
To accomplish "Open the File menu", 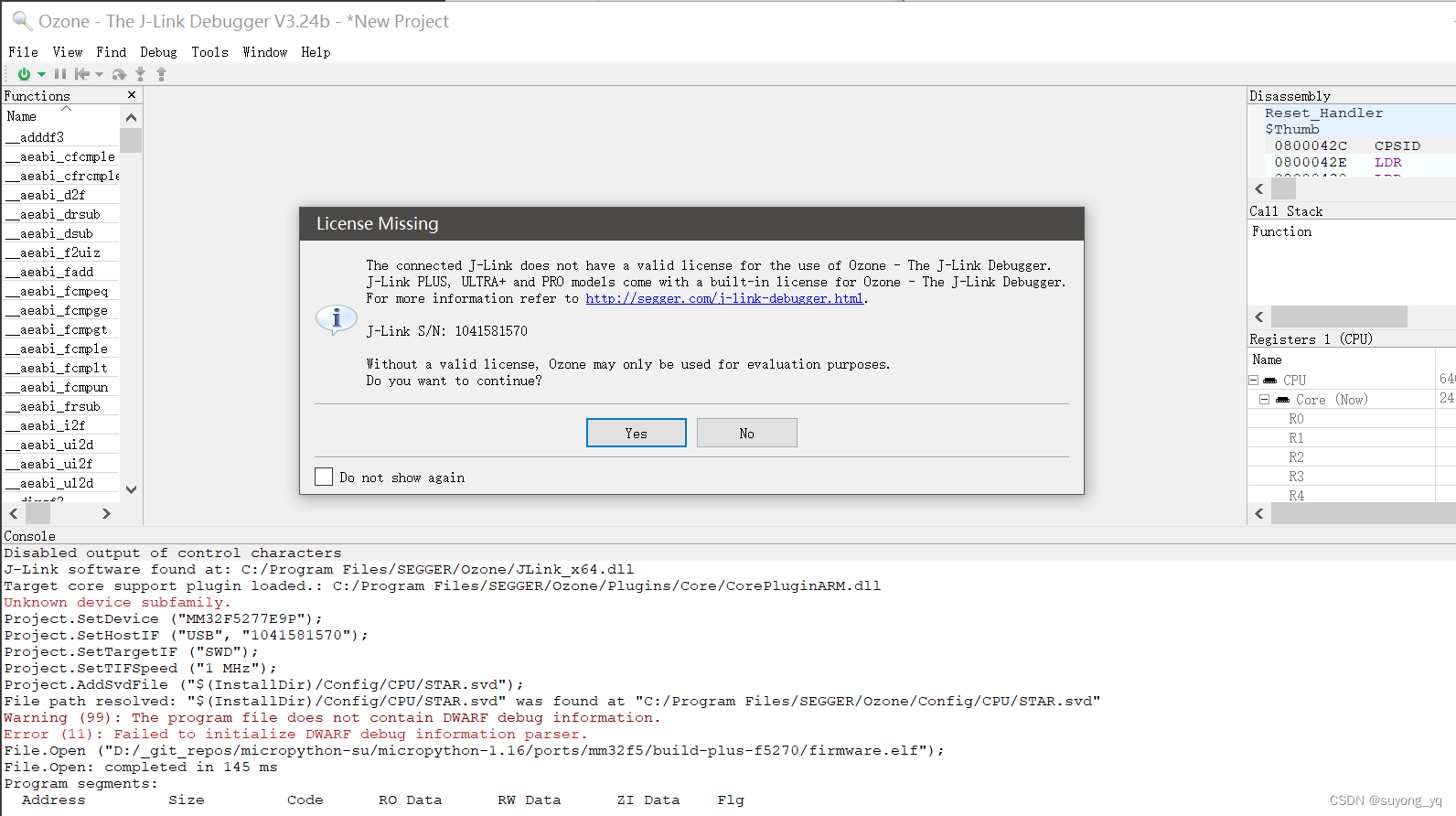I will [23, 52].
